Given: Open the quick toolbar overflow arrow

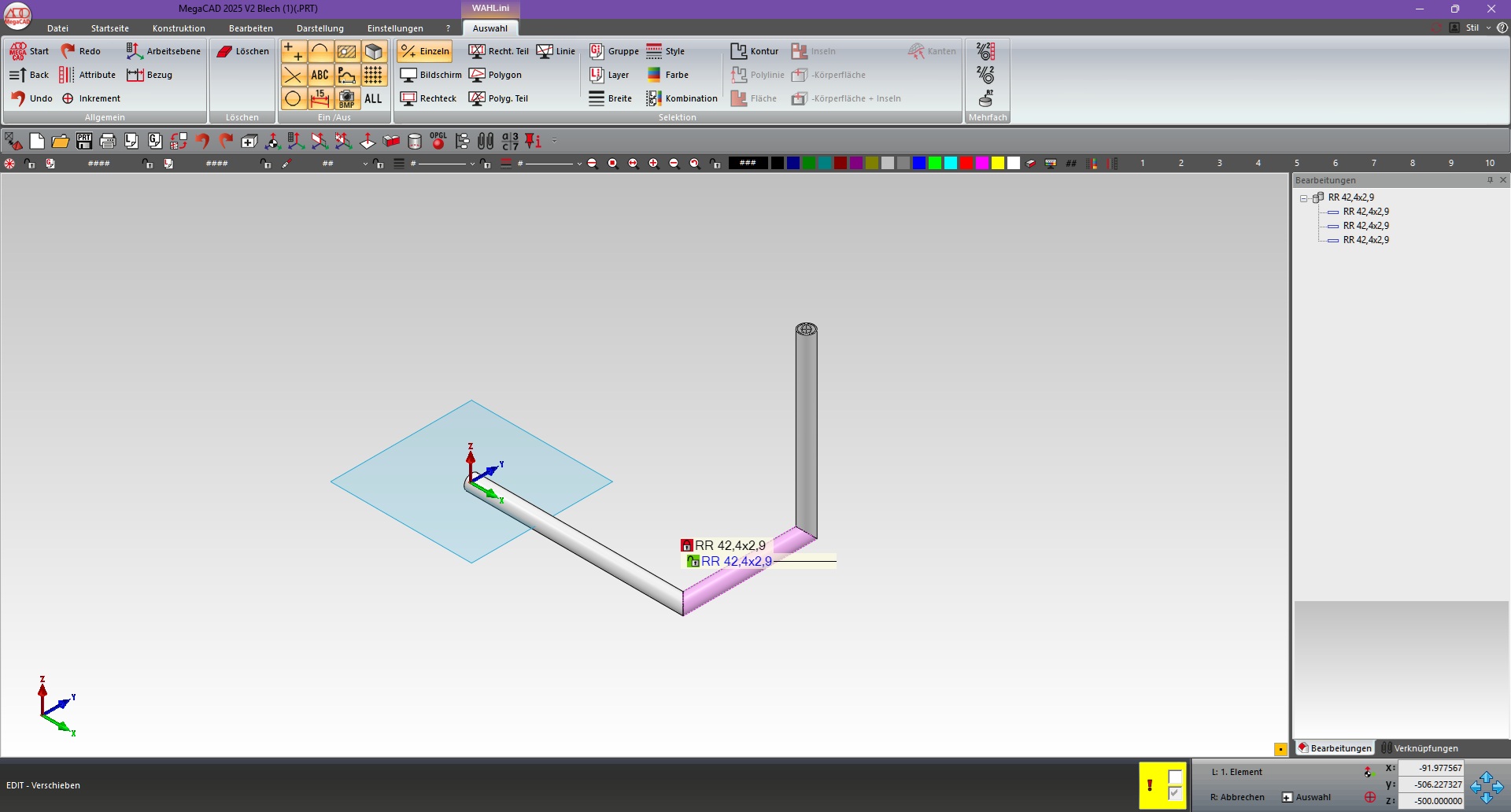Looking at the screenshot, I should pyautogui.click(x=555, y=141).
